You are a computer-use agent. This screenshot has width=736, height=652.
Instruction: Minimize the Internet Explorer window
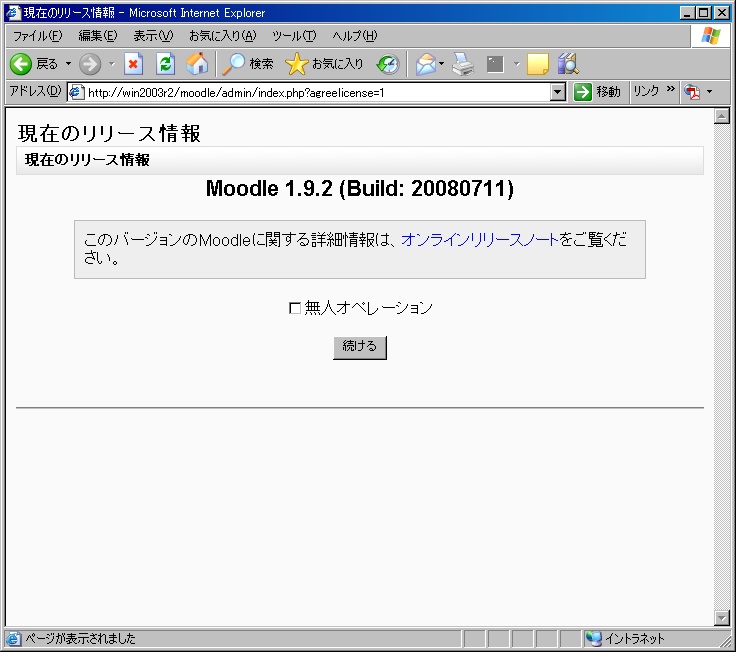(688, 13)
